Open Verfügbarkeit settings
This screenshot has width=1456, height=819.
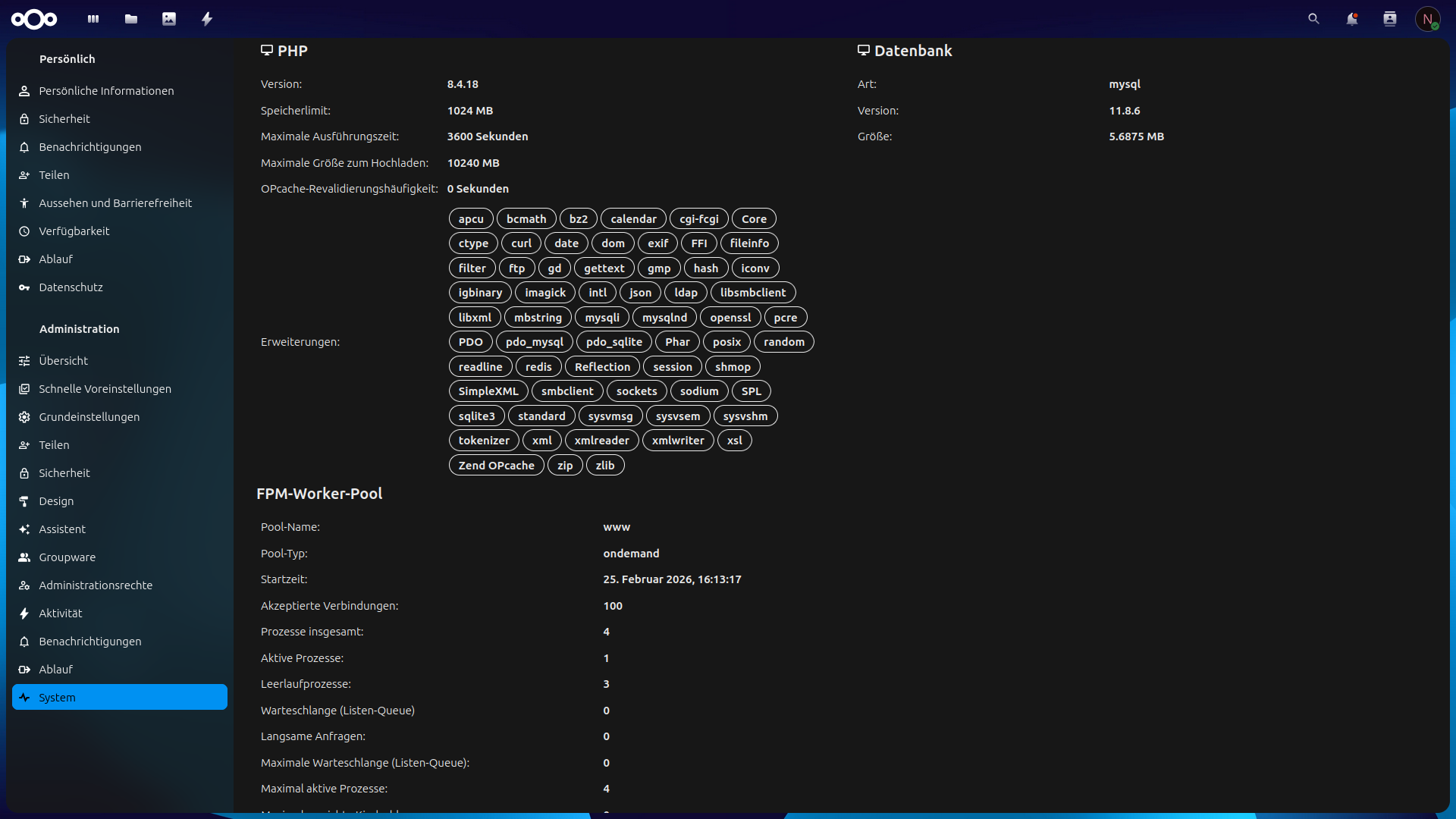pyautogui.click(x=74, y=231)
